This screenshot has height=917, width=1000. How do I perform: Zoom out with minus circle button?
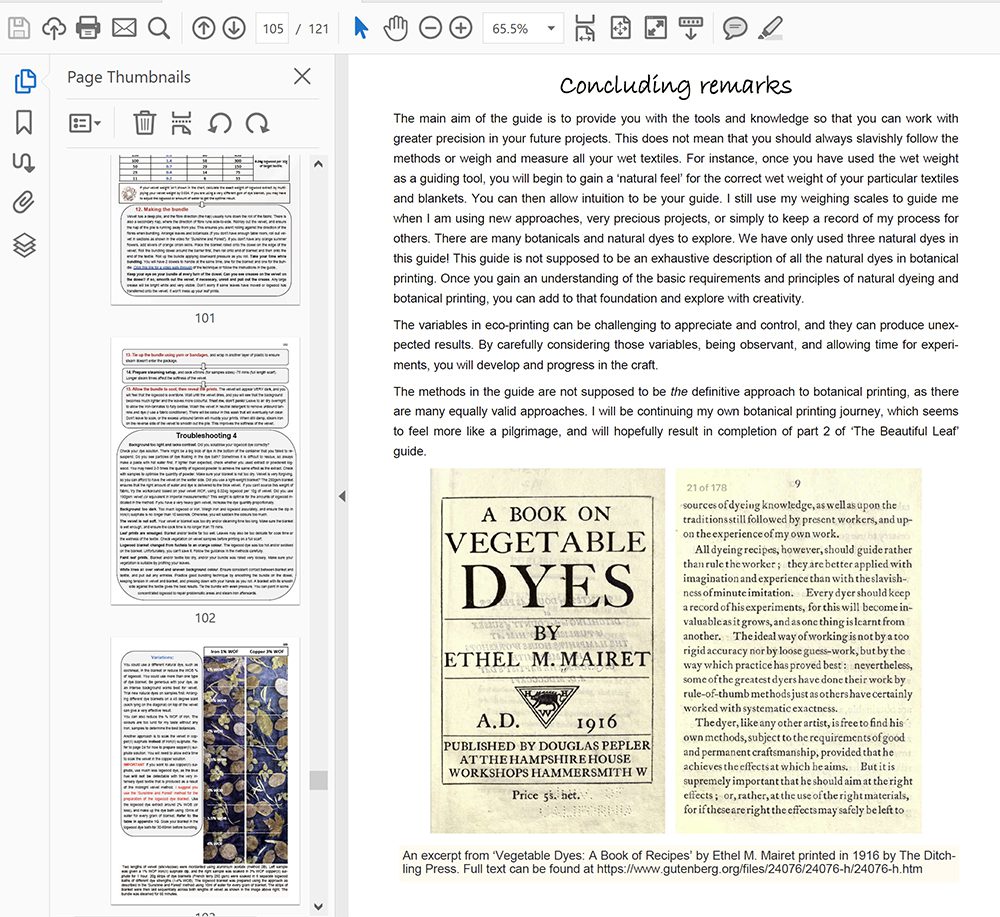pos(430,28)
